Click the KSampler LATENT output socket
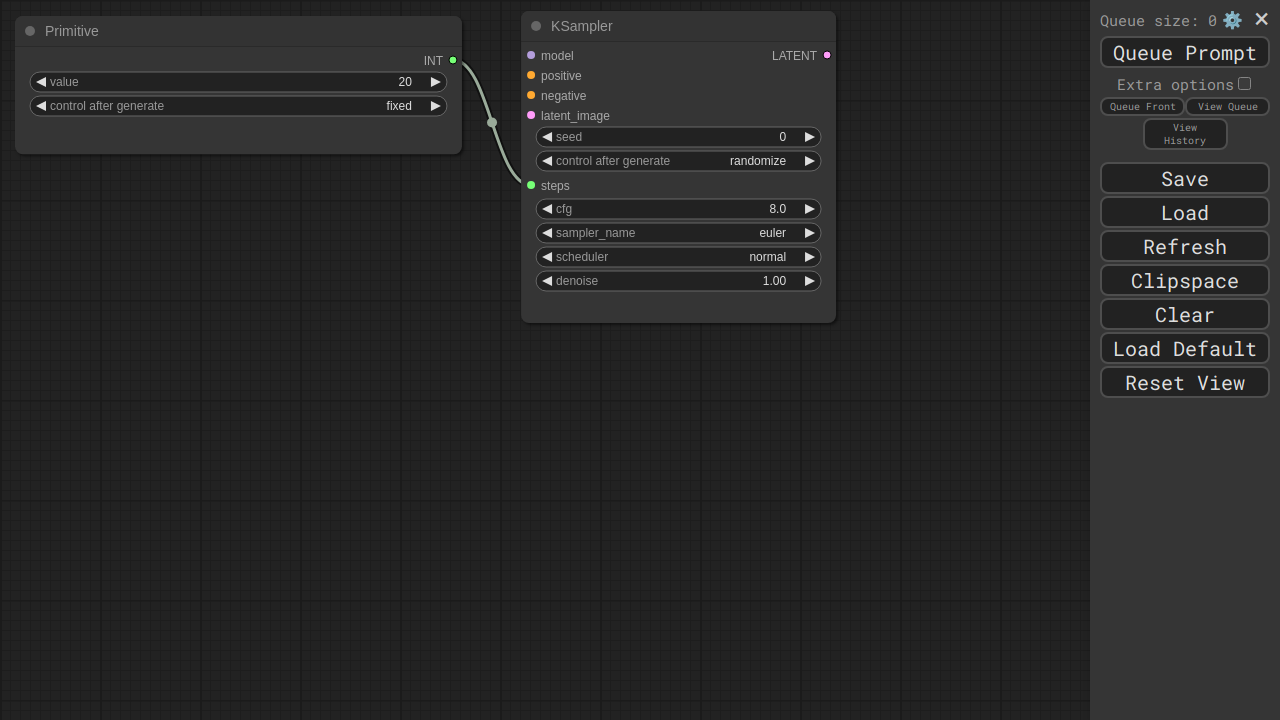1280x720 pixels. [x=827, y=55]
